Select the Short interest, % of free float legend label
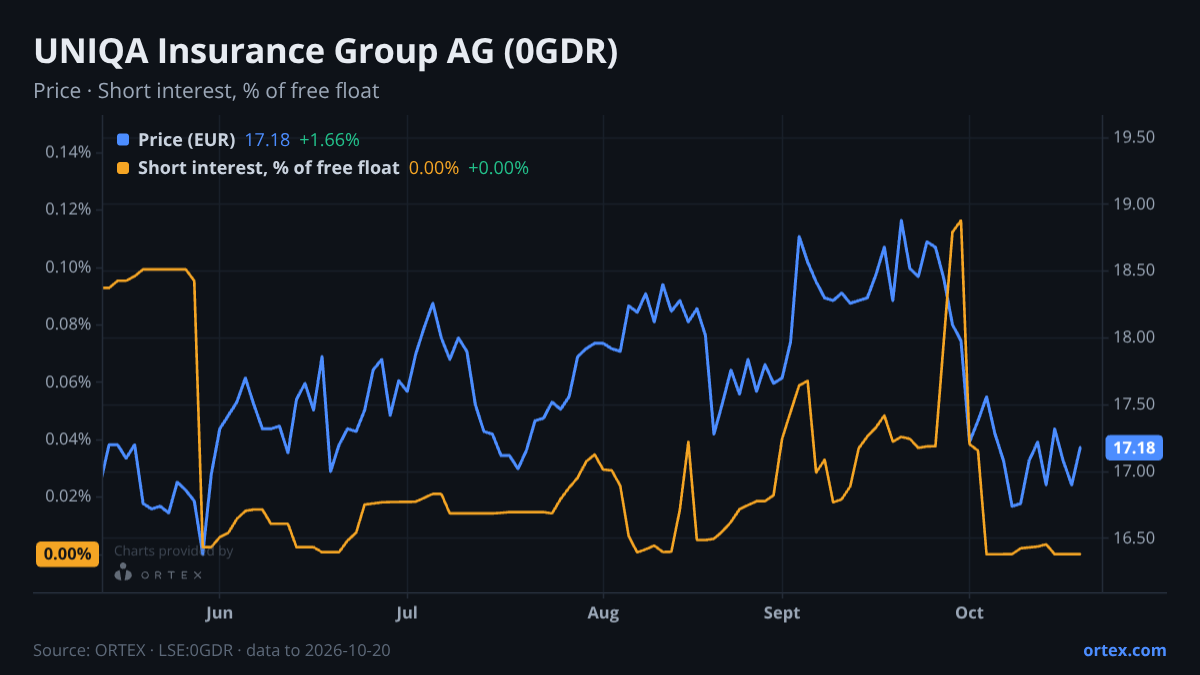1200x675 pixels. click(269, 168)
